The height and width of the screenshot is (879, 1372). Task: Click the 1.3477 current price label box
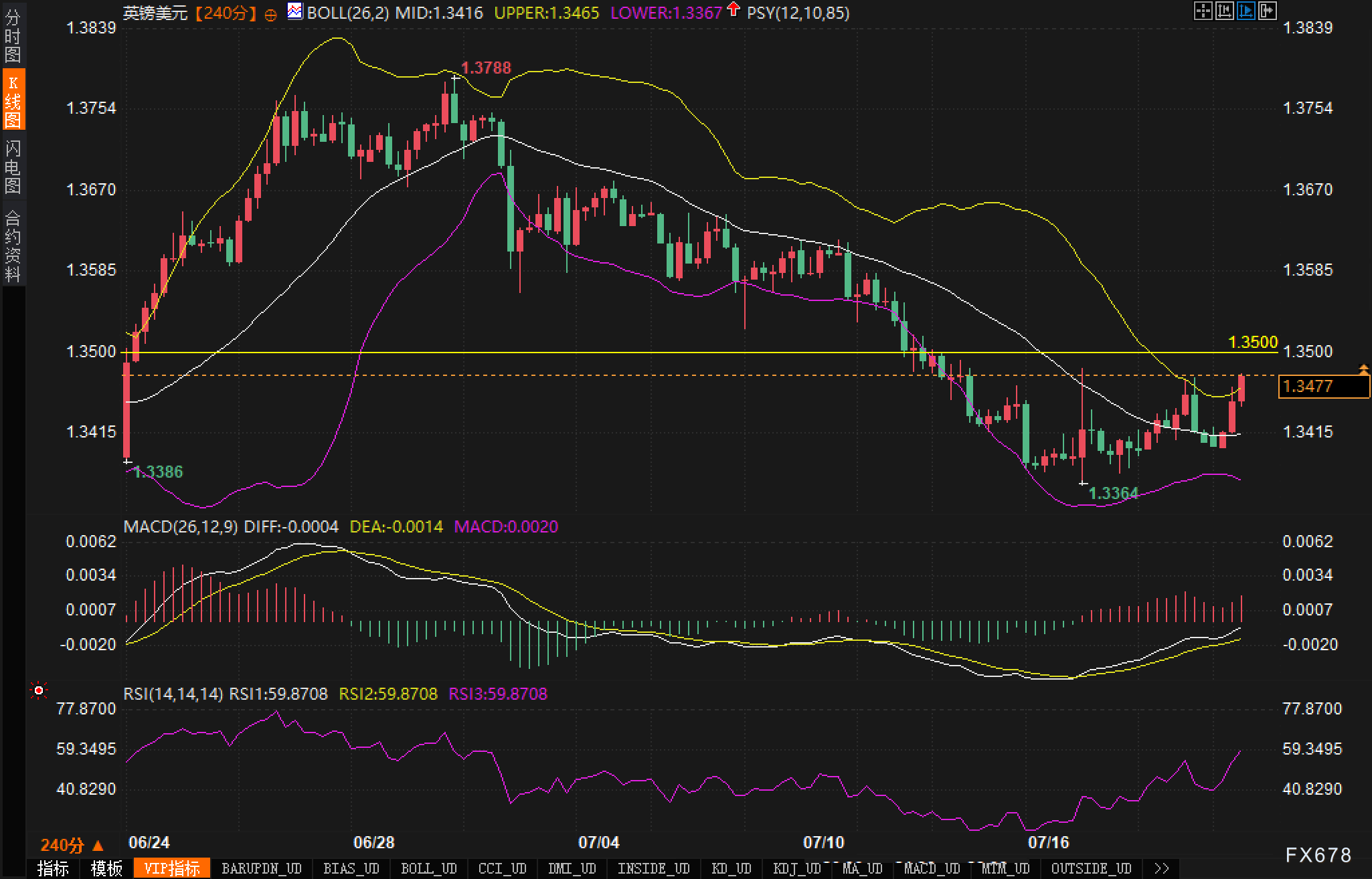[1323, 387]
